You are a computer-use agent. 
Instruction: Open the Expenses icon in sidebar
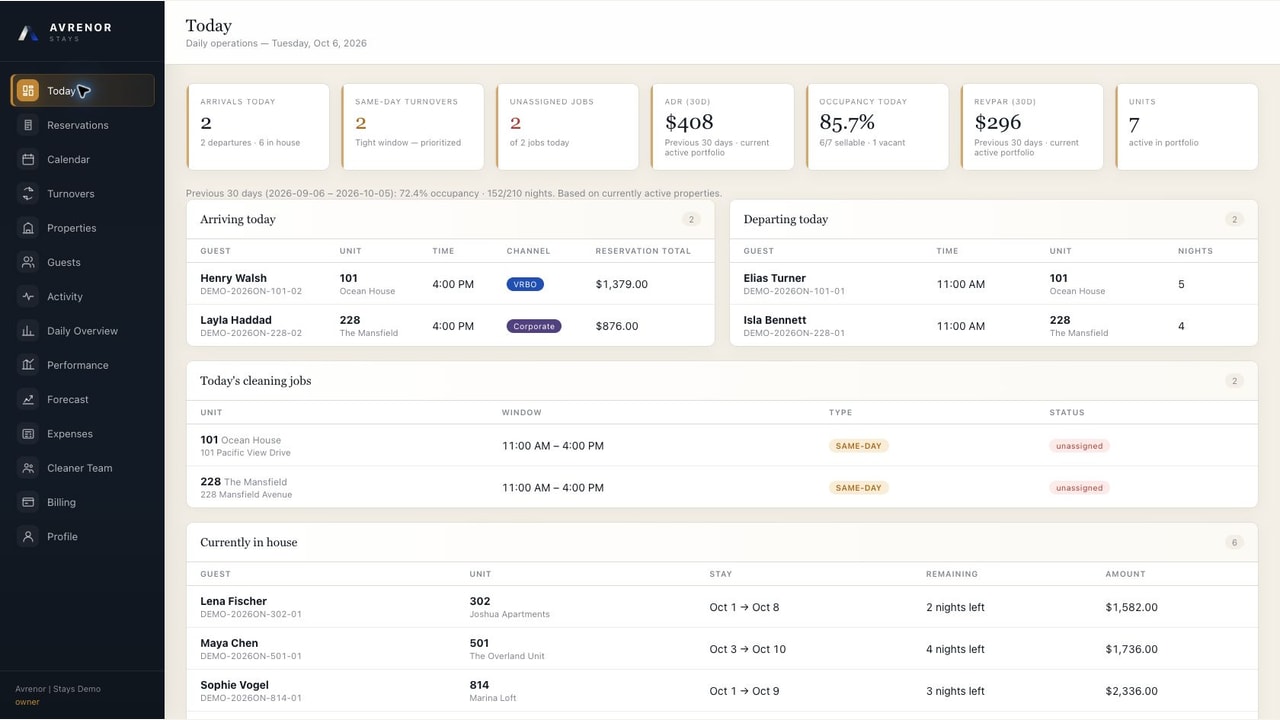tap(28, 434)
